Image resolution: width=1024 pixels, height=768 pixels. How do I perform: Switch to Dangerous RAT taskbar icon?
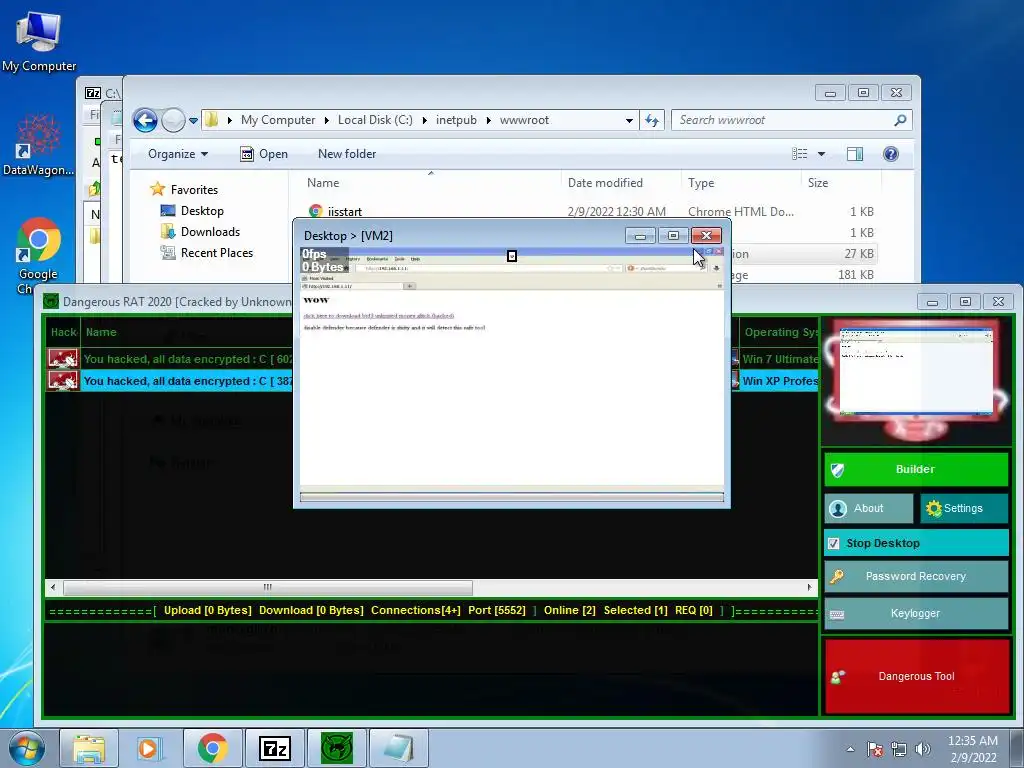(x=337, y=748)
